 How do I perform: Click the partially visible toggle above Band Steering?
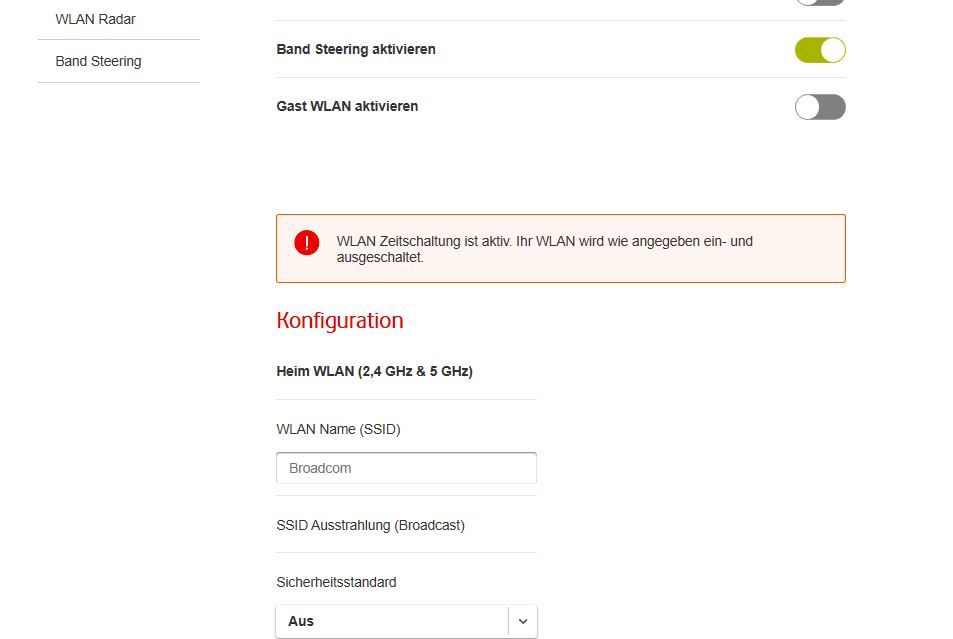tap(820, 3)
